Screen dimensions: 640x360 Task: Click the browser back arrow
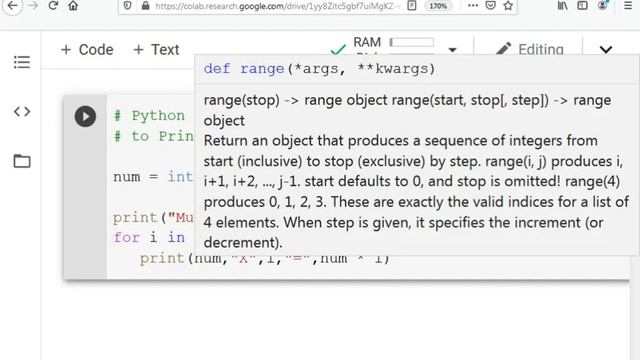point(12,6)
